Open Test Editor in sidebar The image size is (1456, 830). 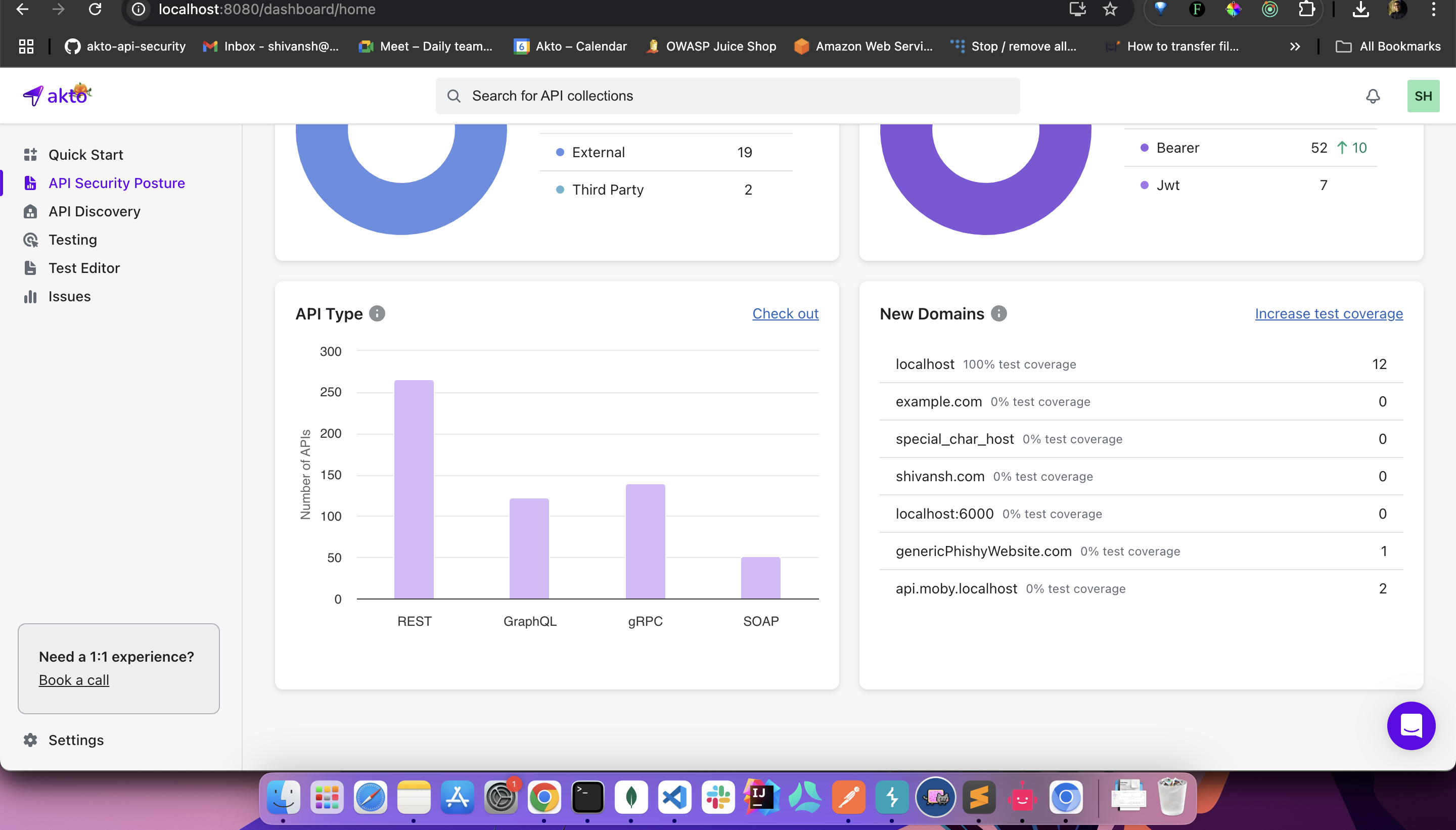point(84,268)
